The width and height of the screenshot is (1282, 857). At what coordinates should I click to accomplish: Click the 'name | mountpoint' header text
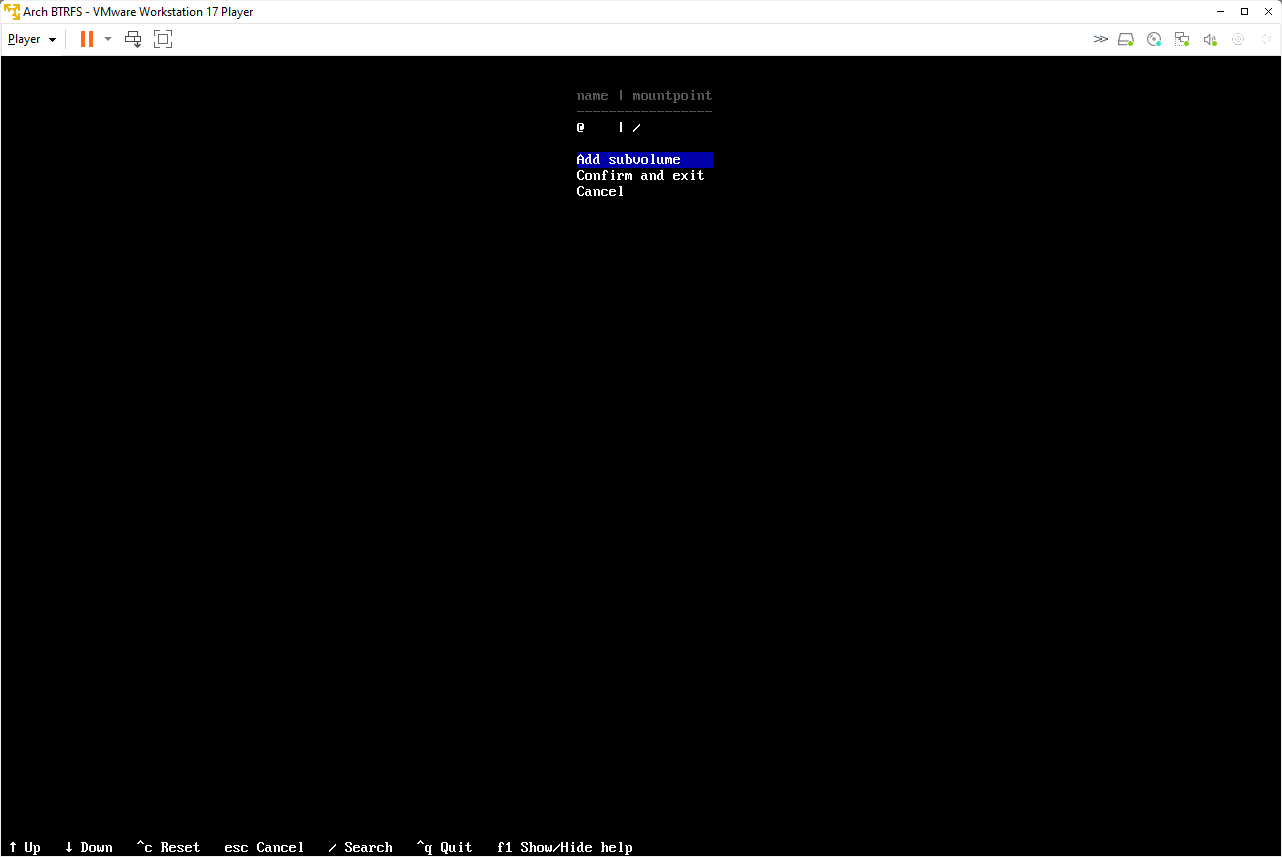(x=644, y=96)
